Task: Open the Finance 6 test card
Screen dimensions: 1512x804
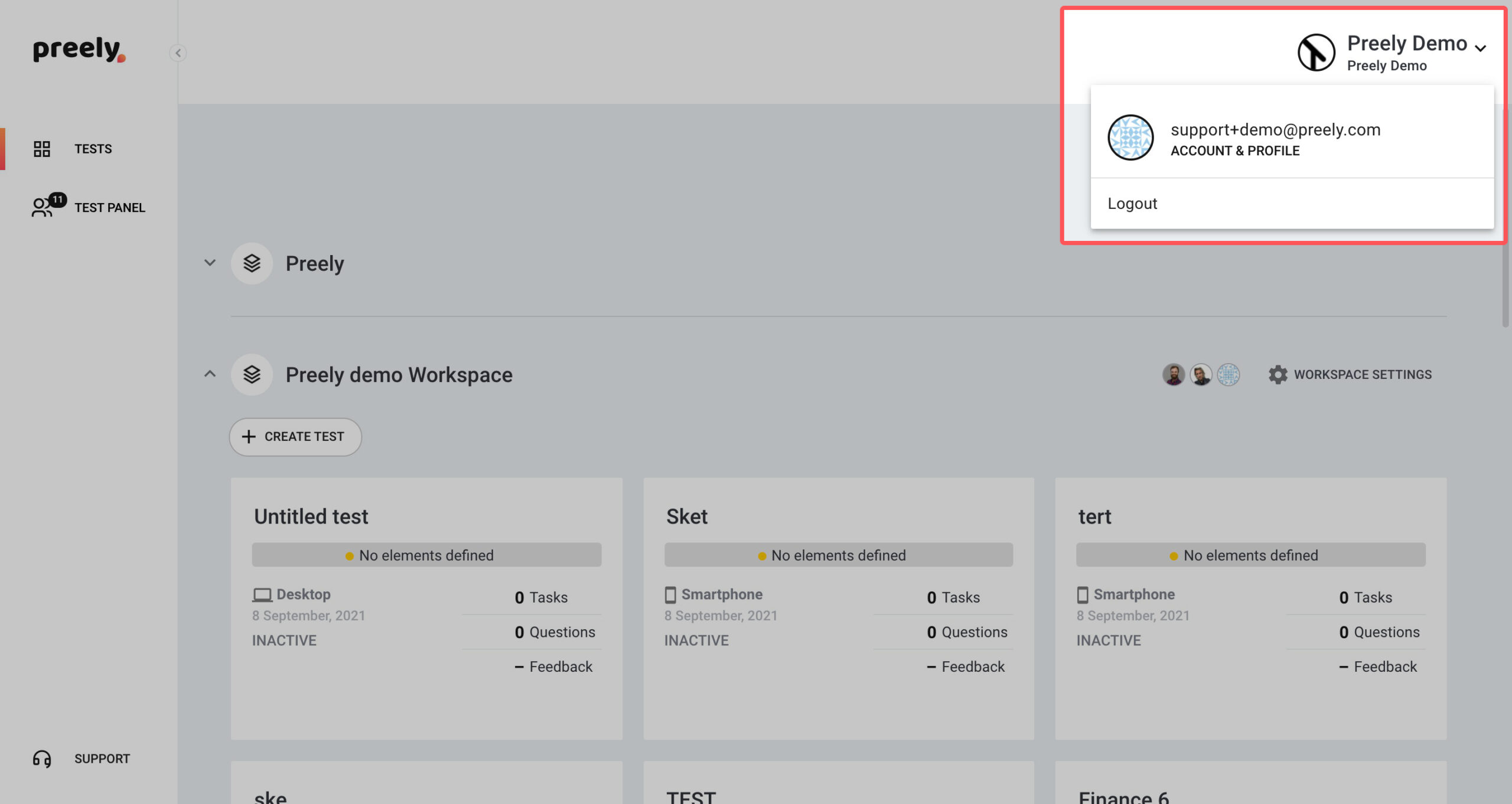Action: 1123,797
